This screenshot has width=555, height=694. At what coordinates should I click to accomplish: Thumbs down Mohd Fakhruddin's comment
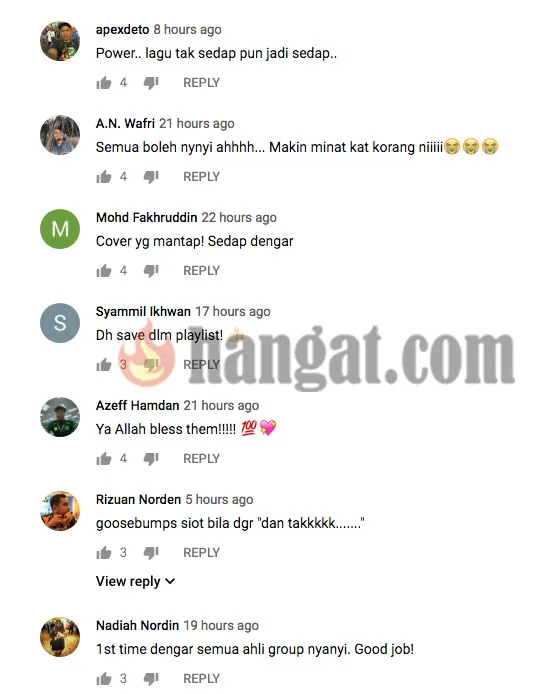click(x=151, y=270)
